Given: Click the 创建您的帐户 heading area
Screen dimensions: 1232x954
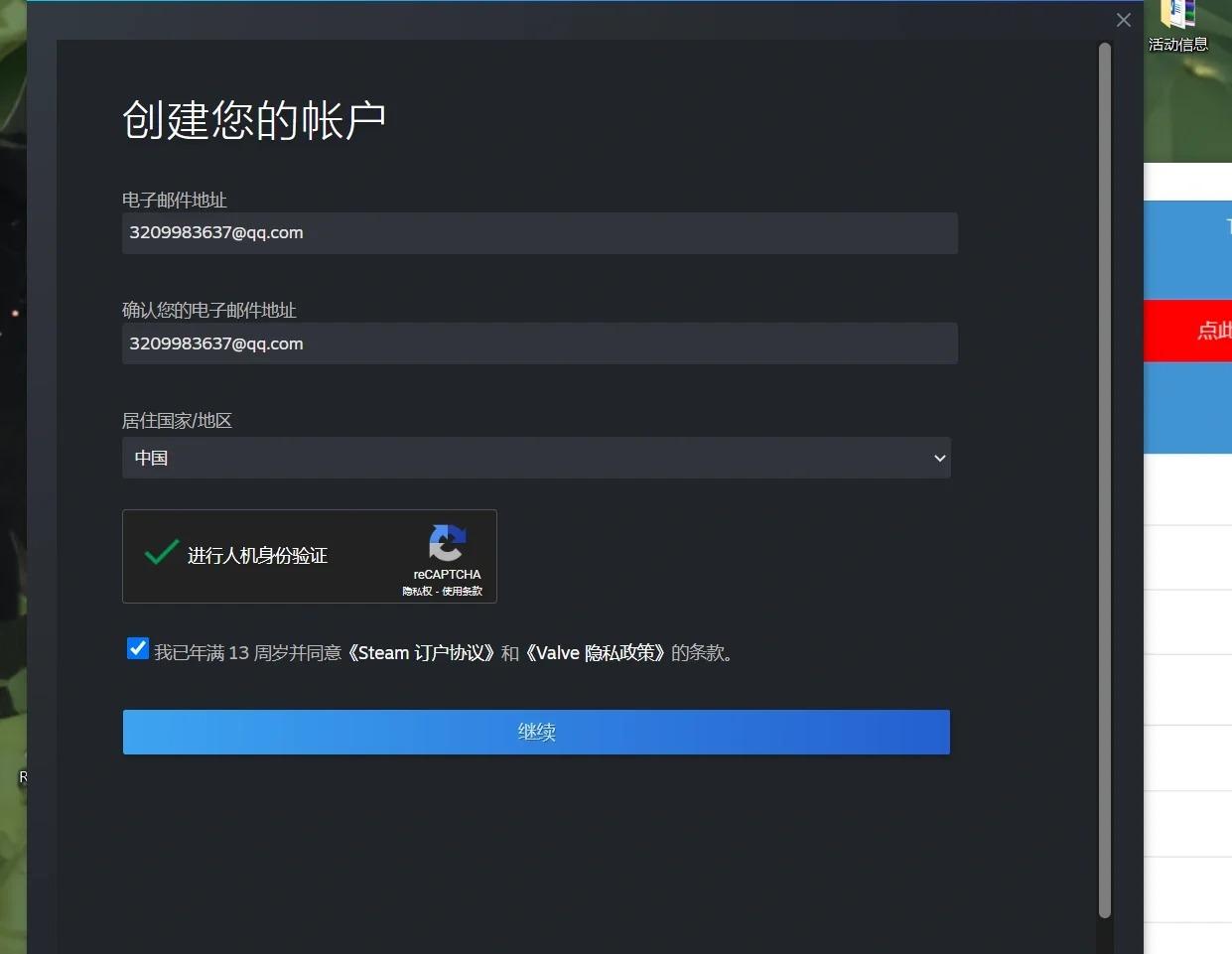Looking at the screenshot, I should click(x=255, y=119).
